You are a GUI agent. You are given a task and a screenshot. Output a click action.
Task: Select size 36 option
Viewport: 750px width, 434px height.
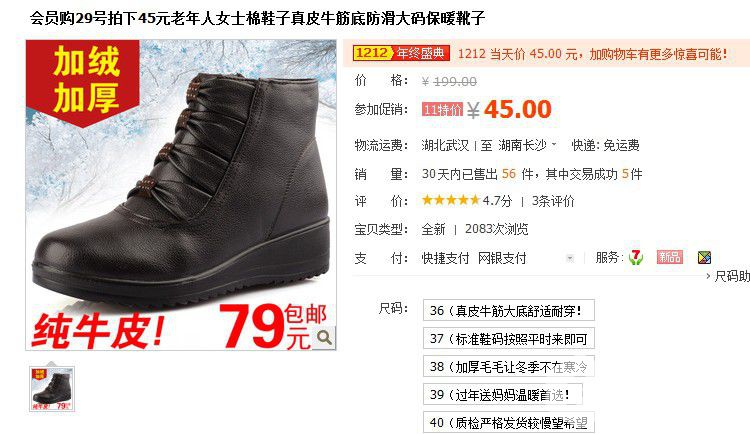(x=508, y=310)
